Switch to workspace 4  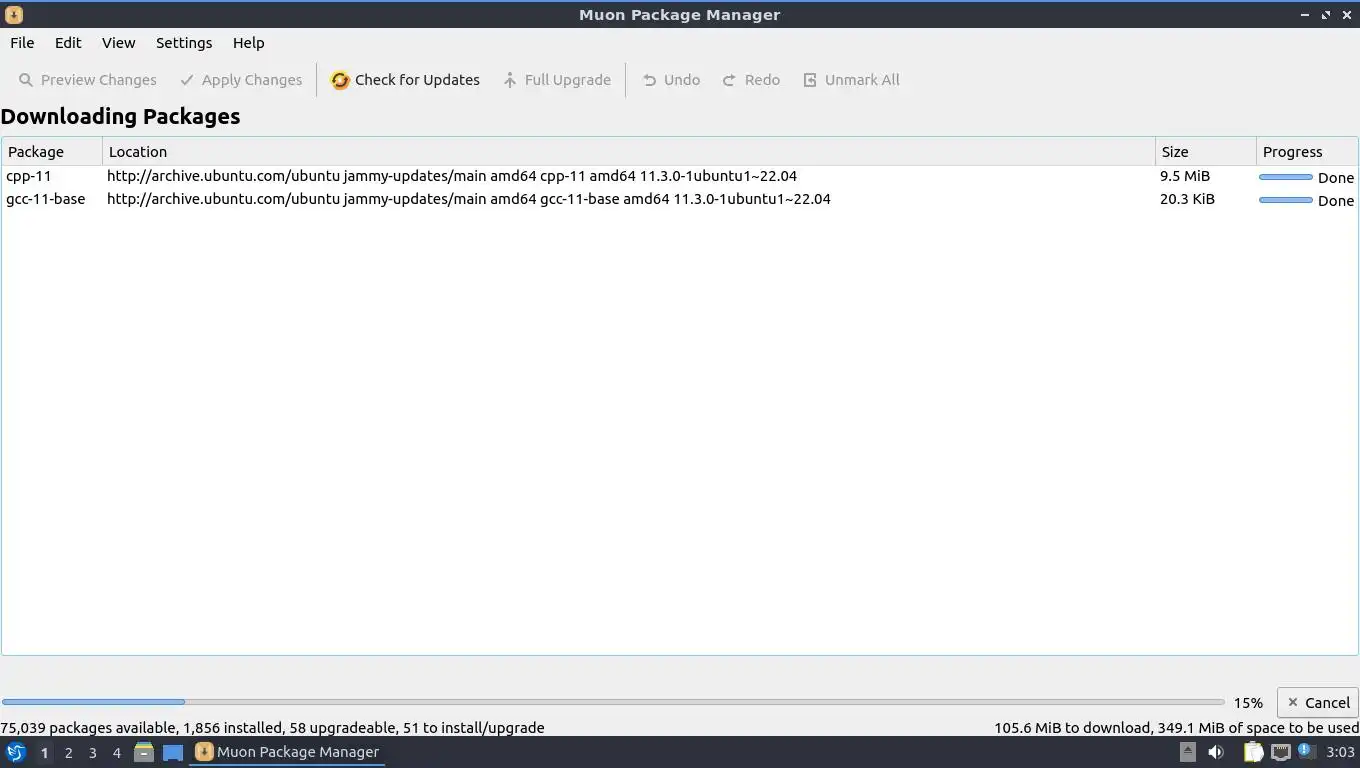point(116,752)
